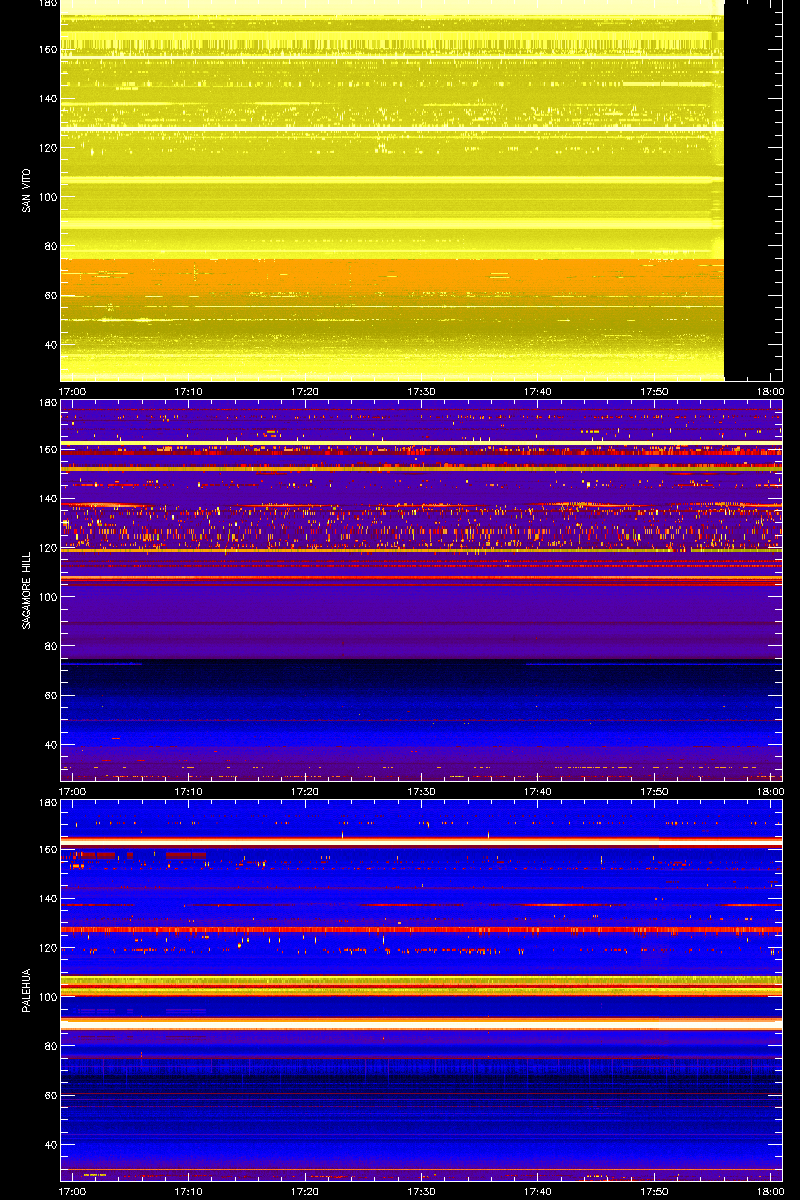The height and width of the screenshot is (1200, 800).
Task: Click the 120 frequency tick on San Vito axis
Action: click(47, 148)
